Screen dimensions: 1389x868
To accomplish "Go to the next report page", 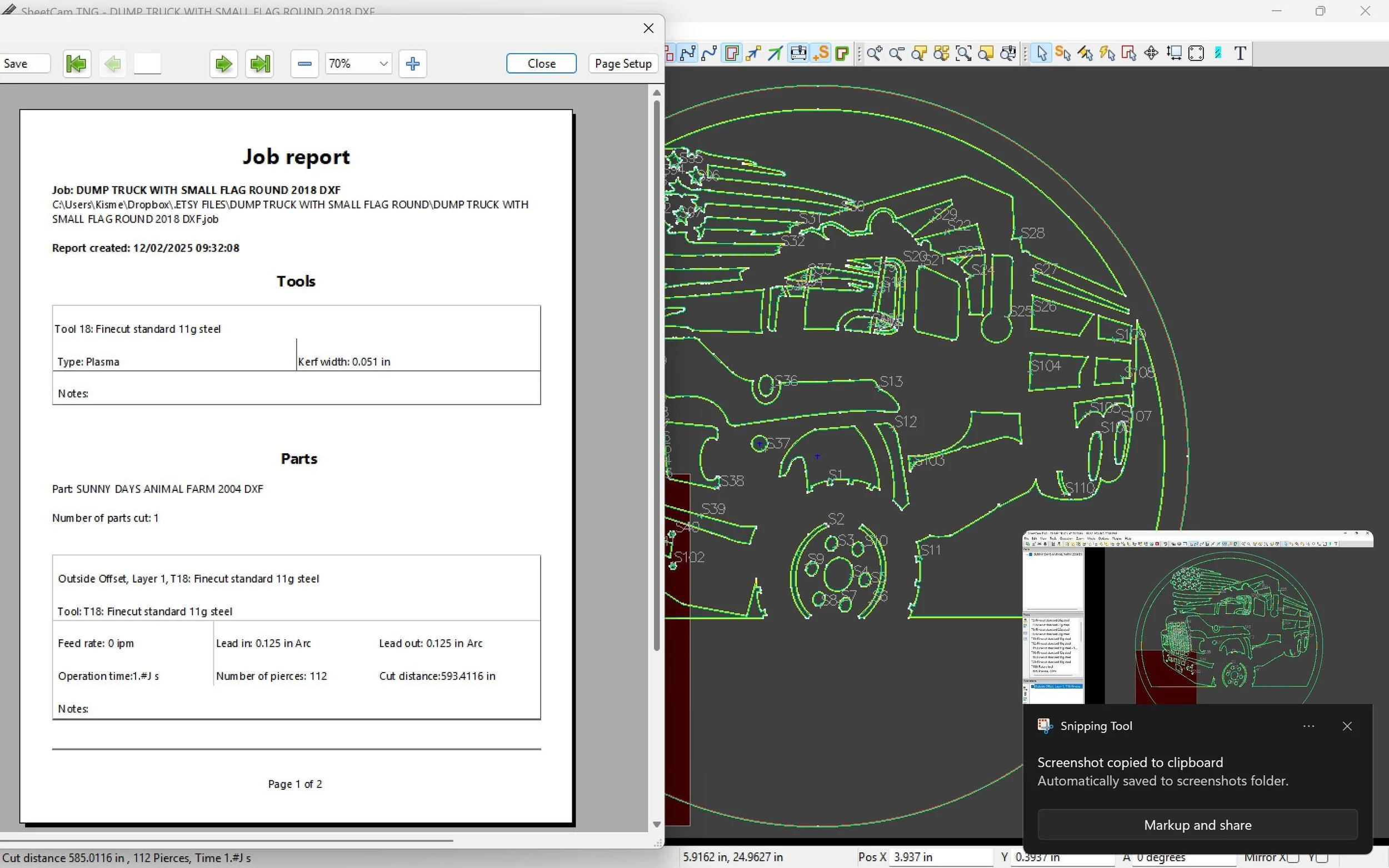I will click(223, 64).
